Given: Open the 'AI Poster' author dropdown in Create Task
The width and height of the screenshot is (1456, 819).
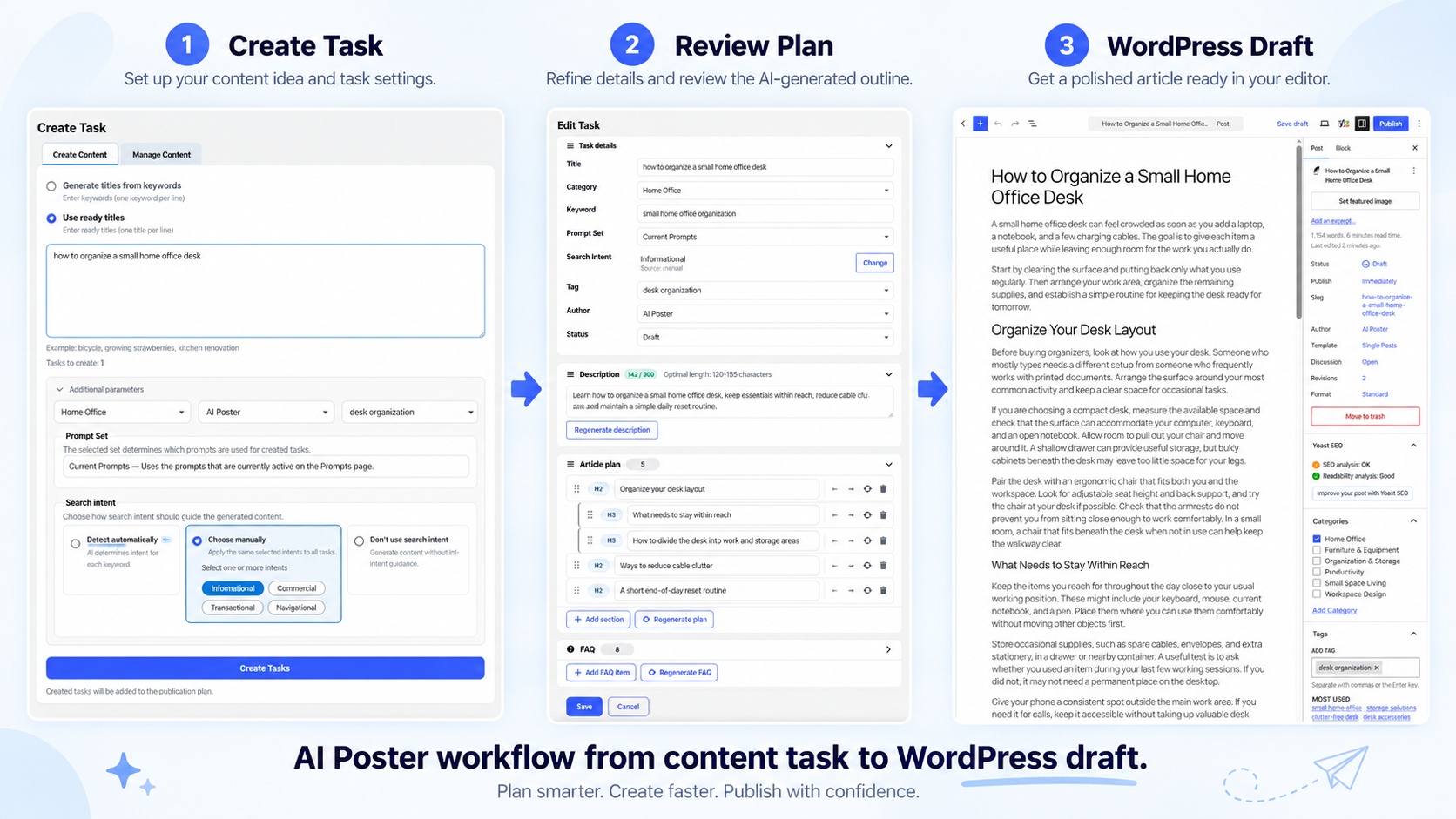Looking at the screenshot, I should [266, 412].
